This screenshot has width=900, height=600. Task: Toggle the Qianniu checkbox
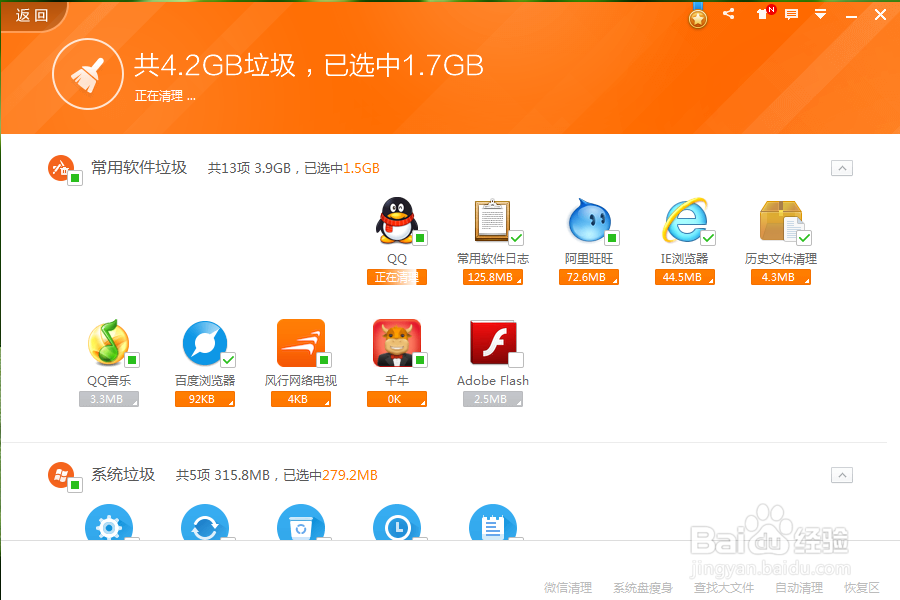click(x=420, y=360)
